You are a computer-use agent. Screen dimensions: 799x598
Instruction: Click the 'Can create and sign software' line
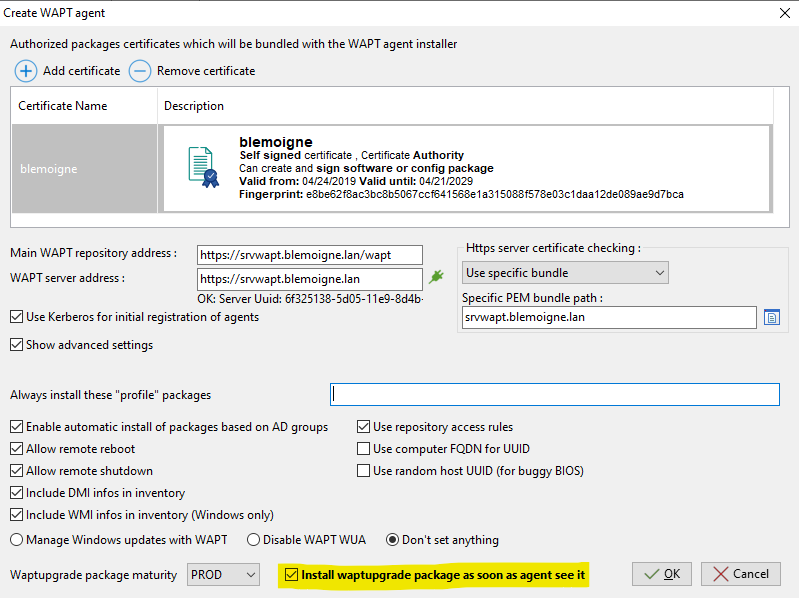click(x=366, y=168)
